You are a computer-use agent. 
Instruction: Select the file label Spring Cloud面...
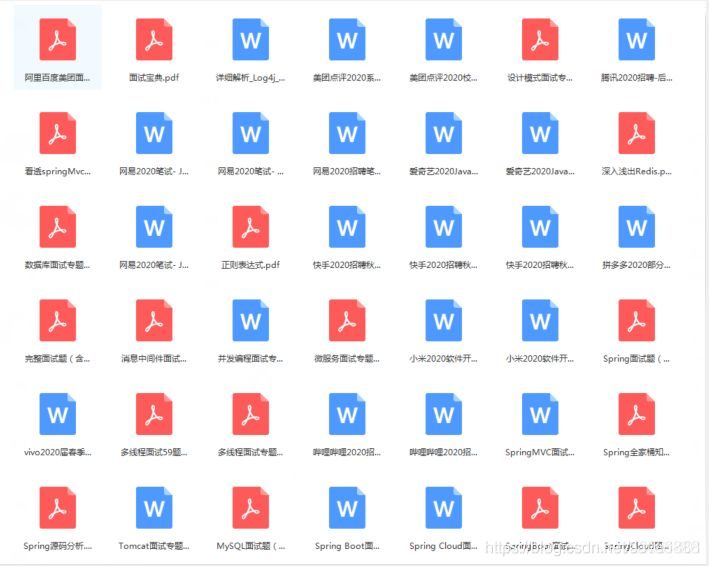pyautogui.click(x=443, y=546)
